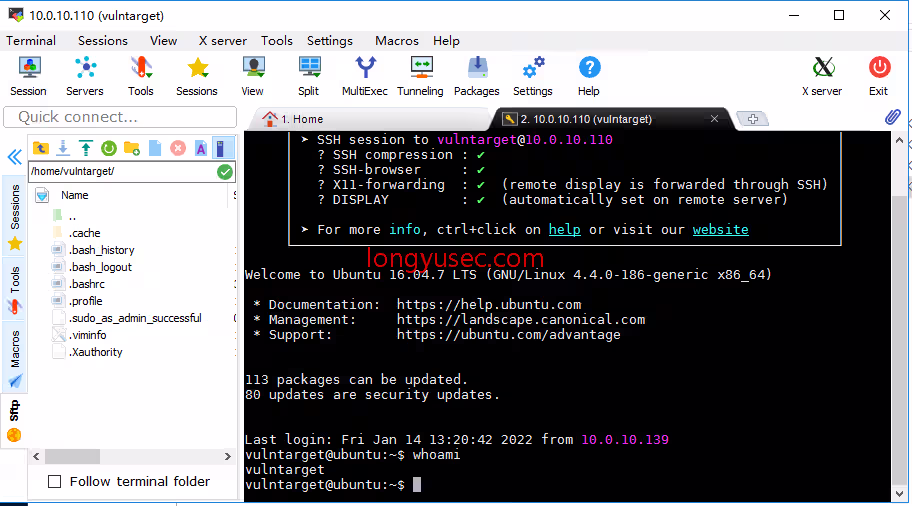The height and width of the screenshot is (506, 912).
Task: Open the Tools menu in menu bar
Action: pyautogui.click(x=277, y=41)
